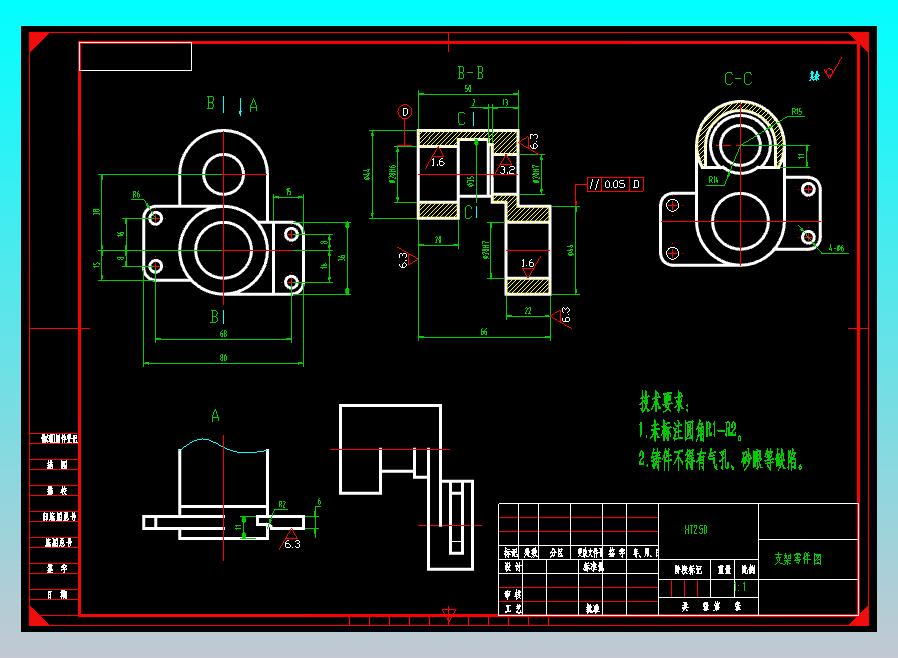
Task: Click the 旧底图总号 cell in left margin
Action: [x=59, y=517]
